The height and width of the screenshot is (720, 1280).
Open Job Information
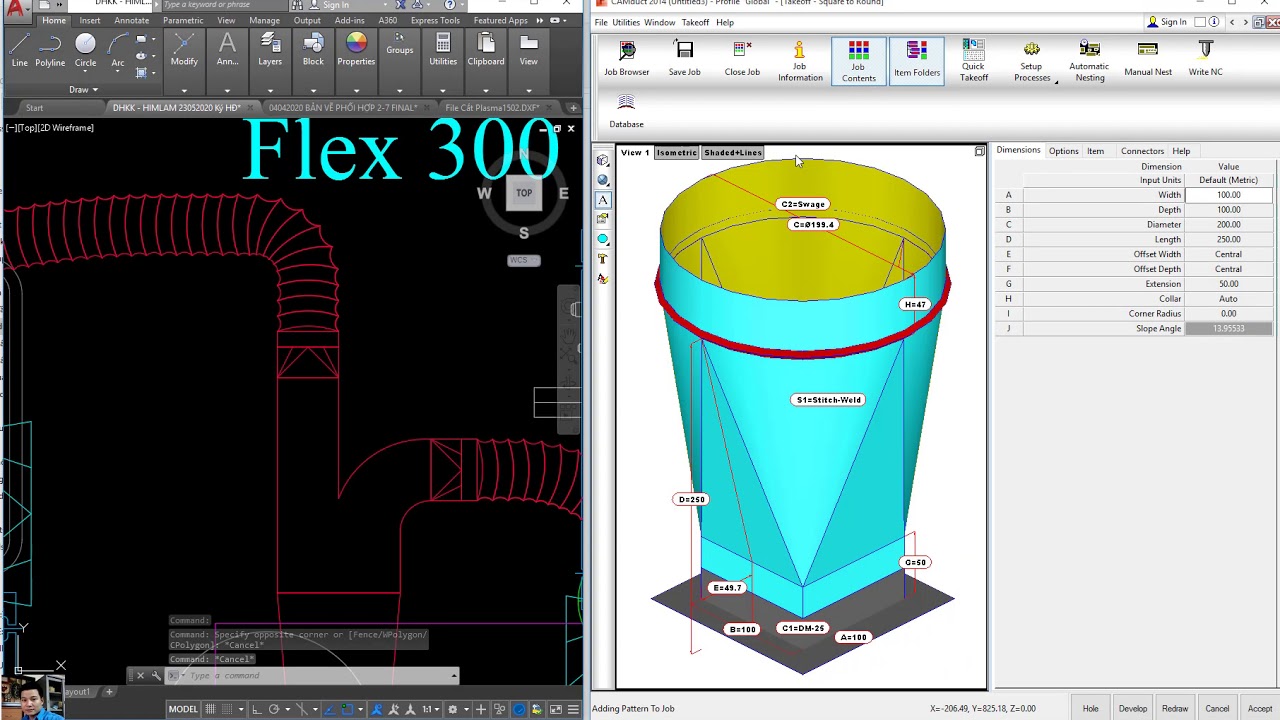coord(800,61)
